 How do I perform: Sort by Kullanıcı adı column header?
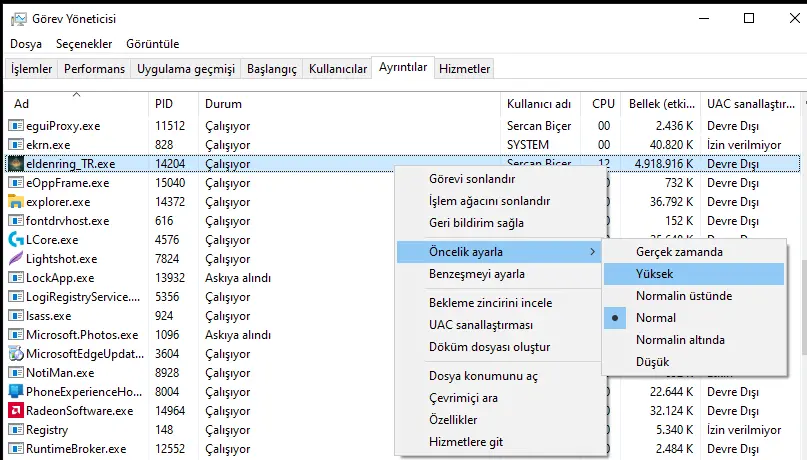click(540, 103)
